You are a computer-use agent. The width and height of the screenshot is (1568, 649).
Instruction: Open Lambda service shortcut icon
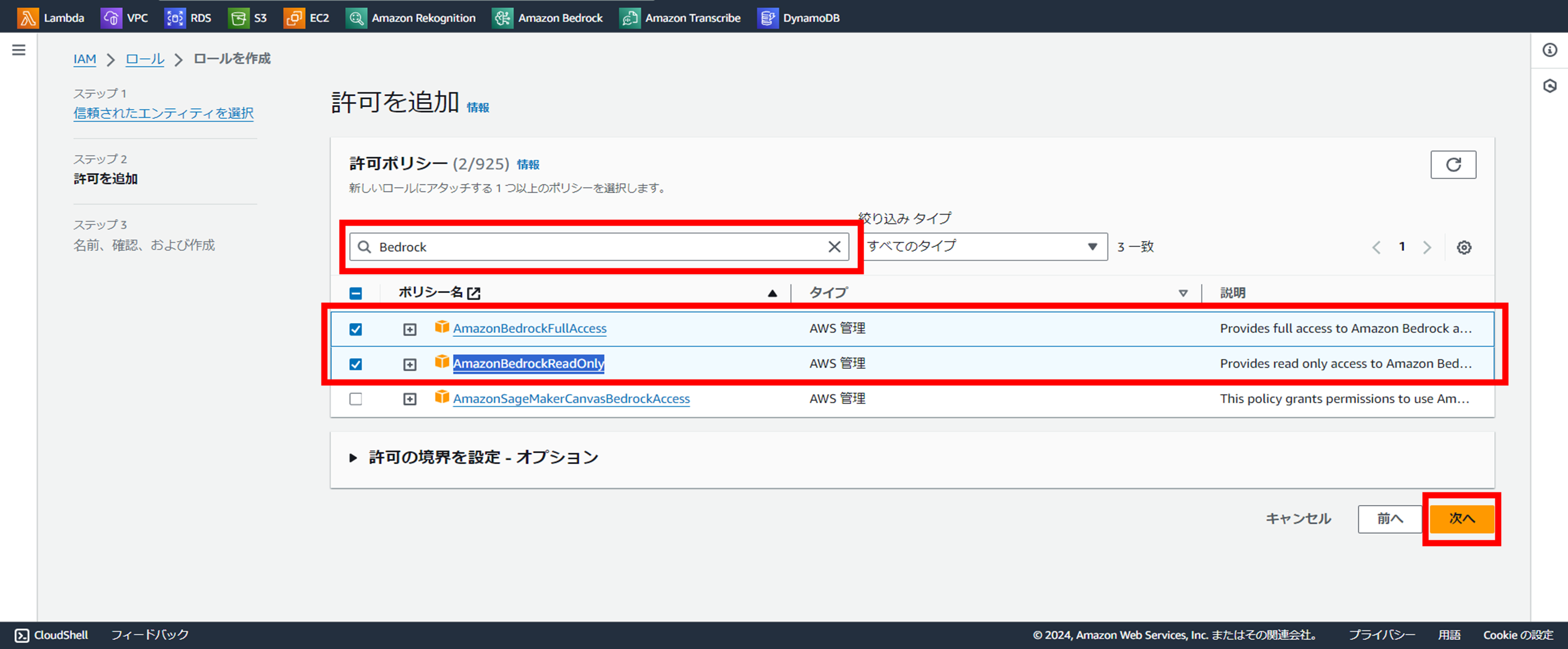27,18
